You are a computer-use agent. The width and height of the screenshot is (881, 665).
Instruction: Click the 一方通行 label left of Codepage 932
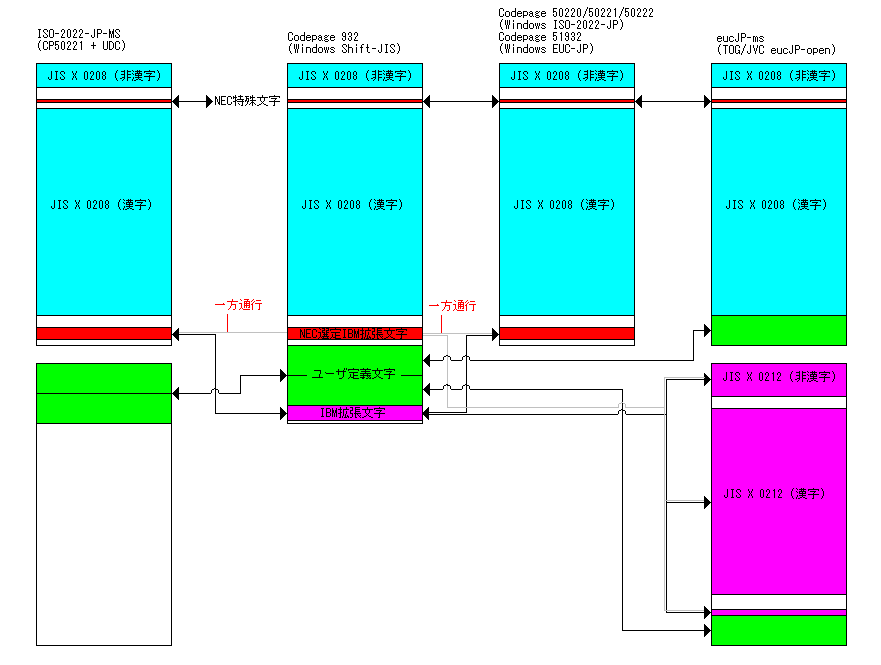[x=238, y=306]
